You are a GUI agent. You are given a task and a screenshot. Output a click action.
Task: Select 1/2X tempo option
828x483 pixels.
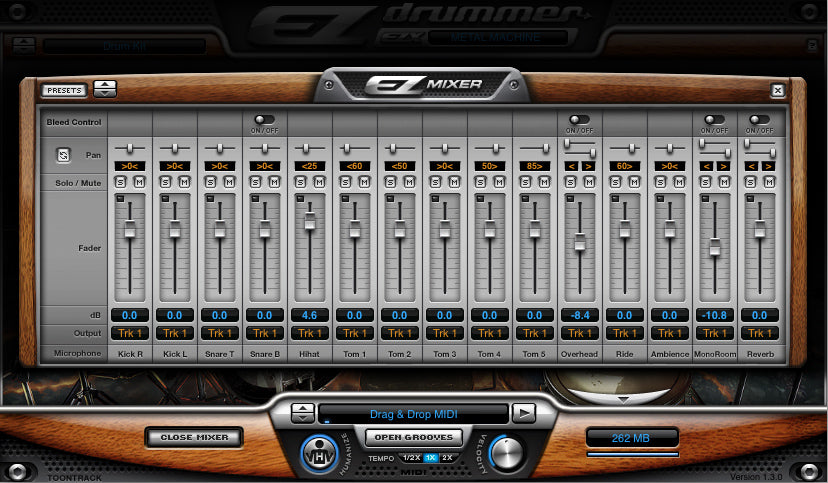click(x=410, y=458)
